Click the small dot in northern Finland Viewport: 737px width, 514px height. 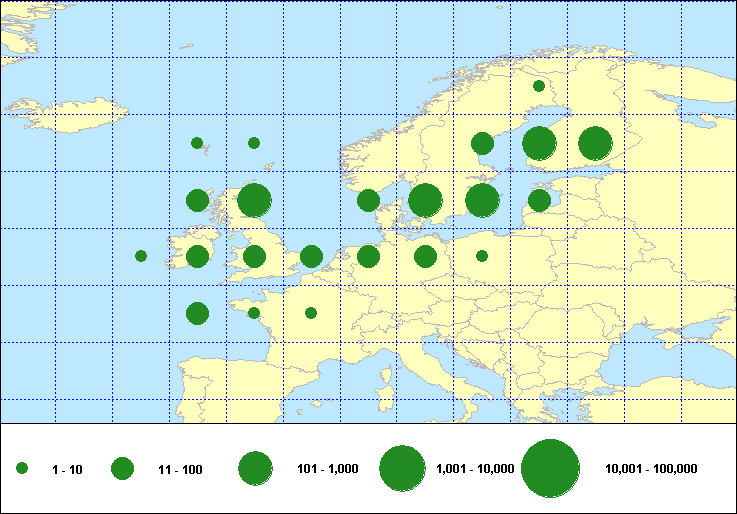(539, 86)
